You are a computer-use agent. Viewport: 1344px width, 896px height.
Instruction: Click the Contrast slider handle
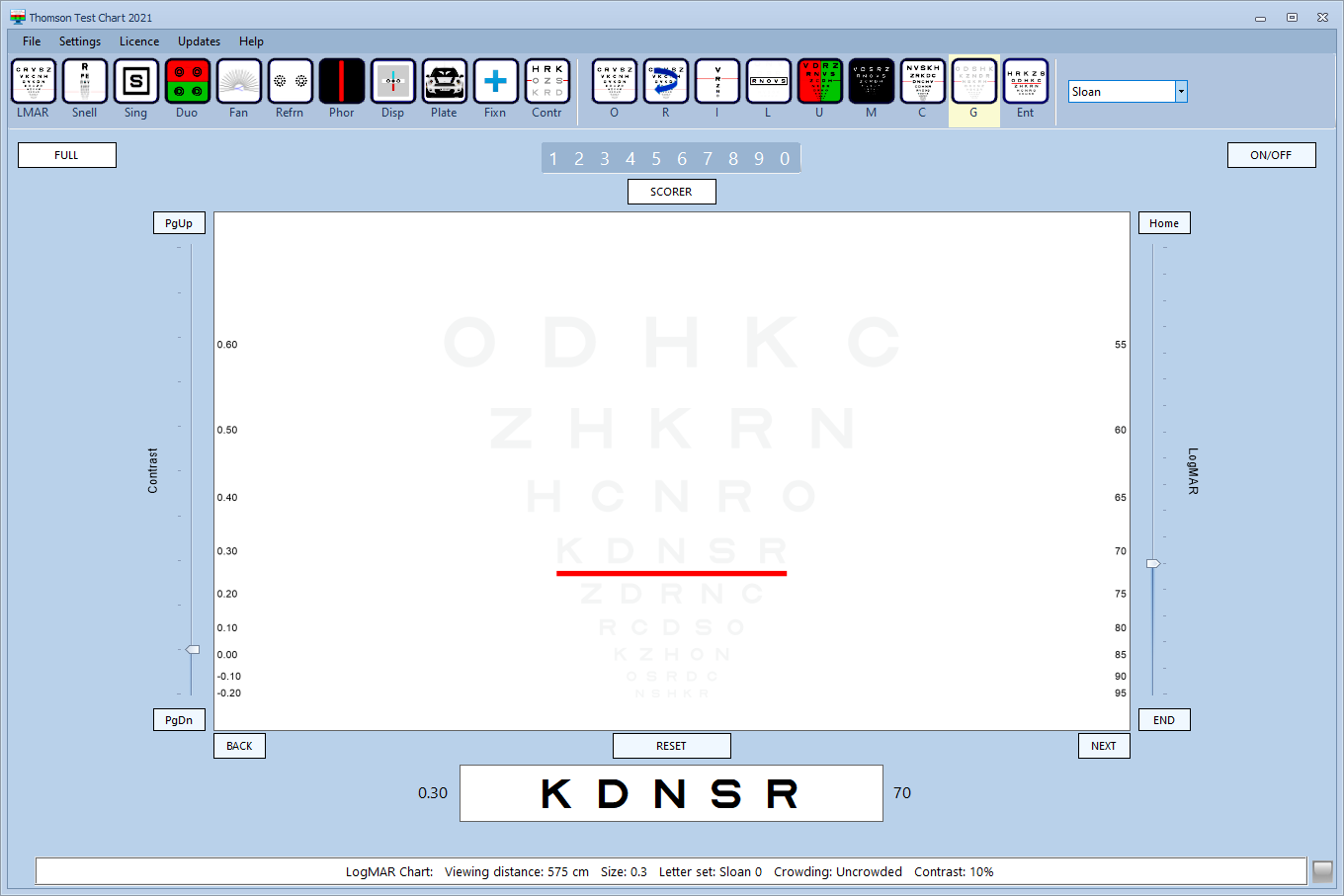pyautogui.click(x=193, y=649)
